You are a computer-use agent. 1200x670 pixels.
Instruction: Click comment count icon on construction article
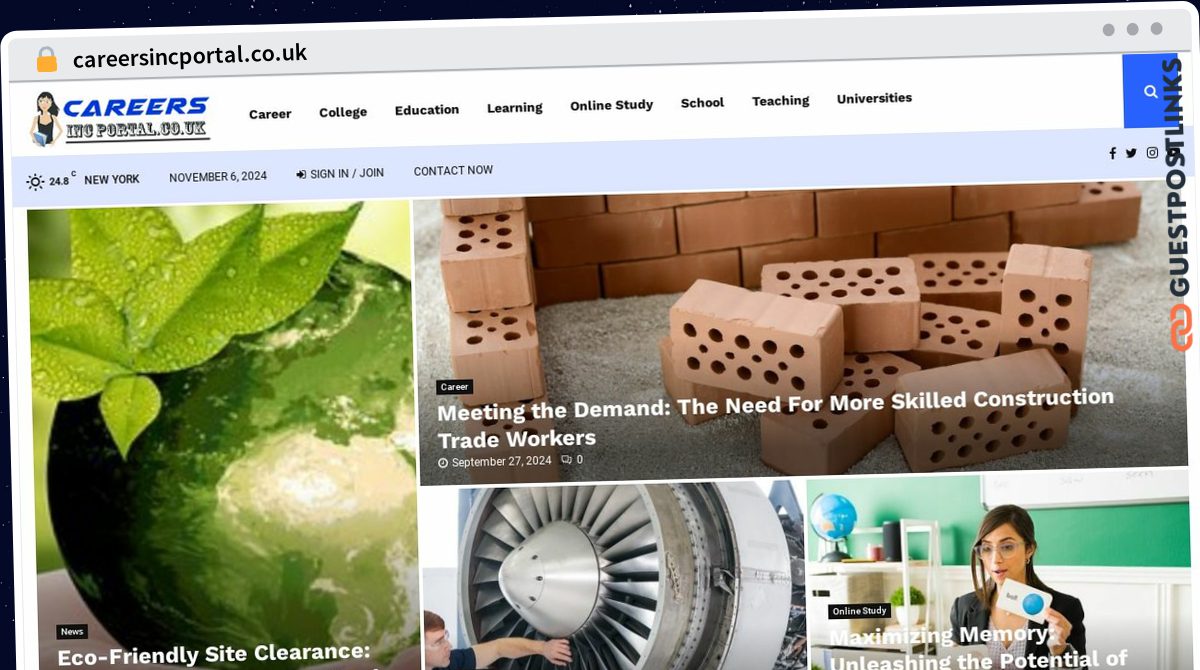566,460
